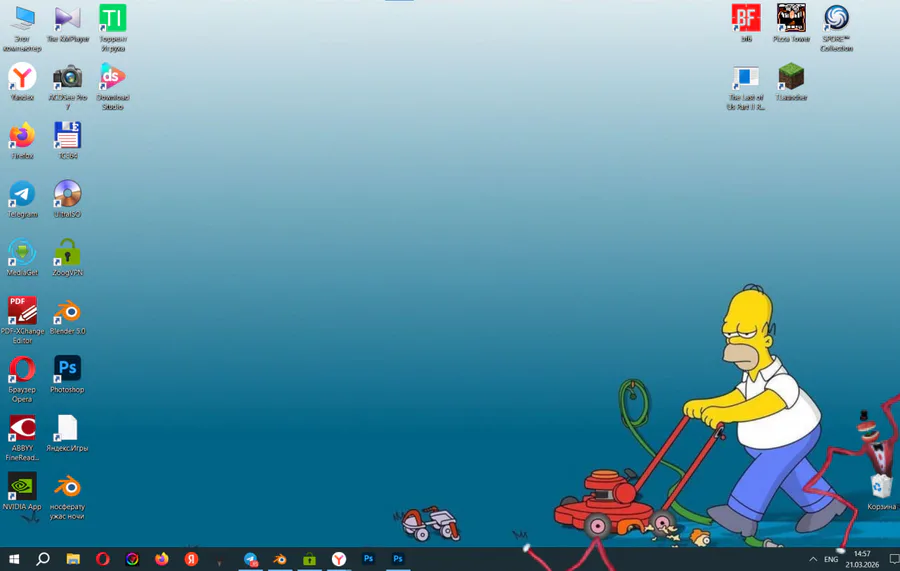Open File Explorer from the taskbar
The width and height of the screenshot is (900, 571).
pos(73,559)
